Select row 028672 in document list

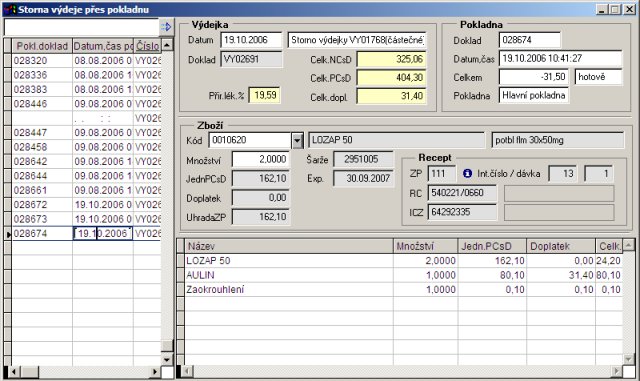pos(86,205)
